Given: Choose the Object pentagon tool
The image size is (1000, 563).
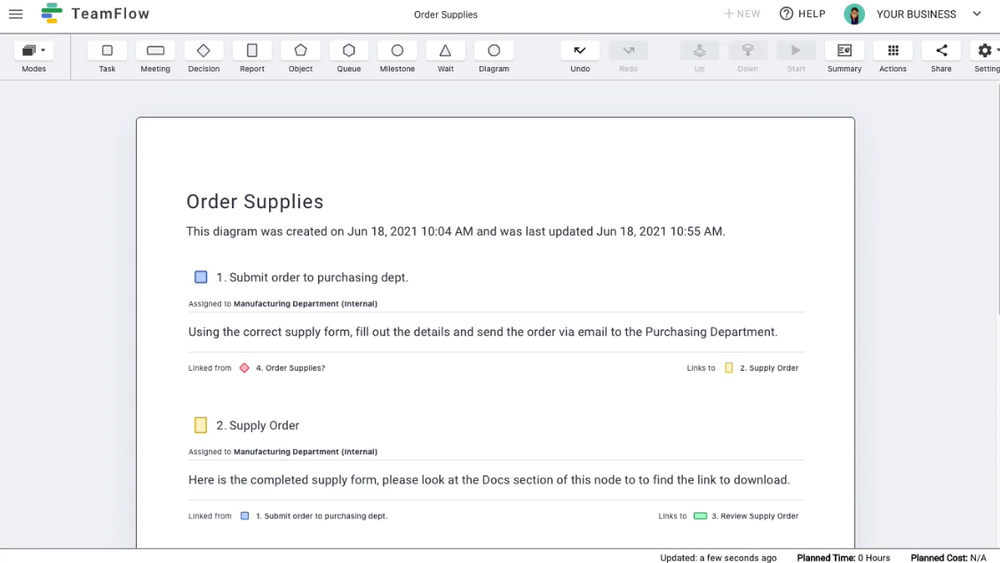Looking at the screenshot, I should click(300, 51).
